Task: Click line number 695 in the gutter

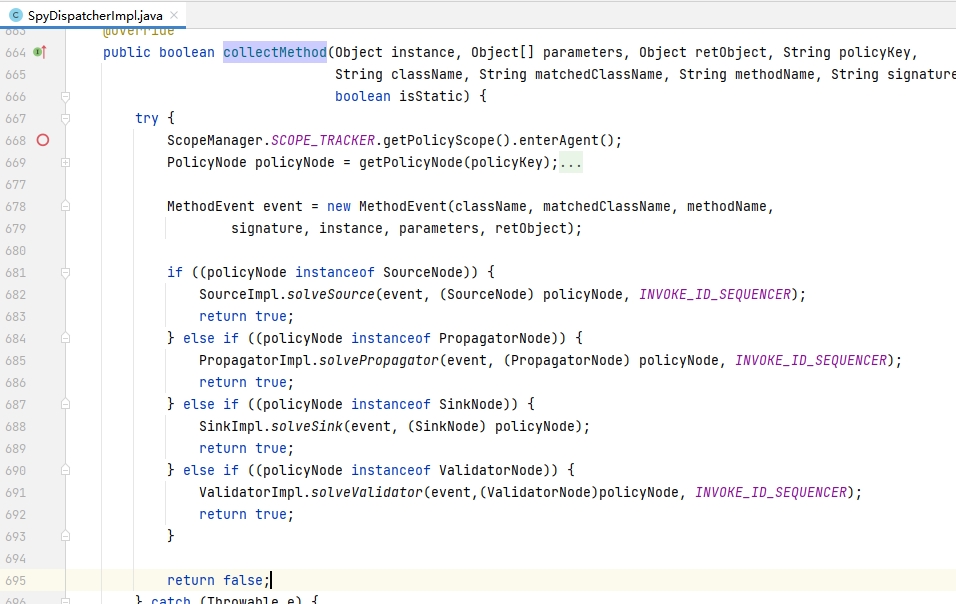Action: [x=15, y=580]
